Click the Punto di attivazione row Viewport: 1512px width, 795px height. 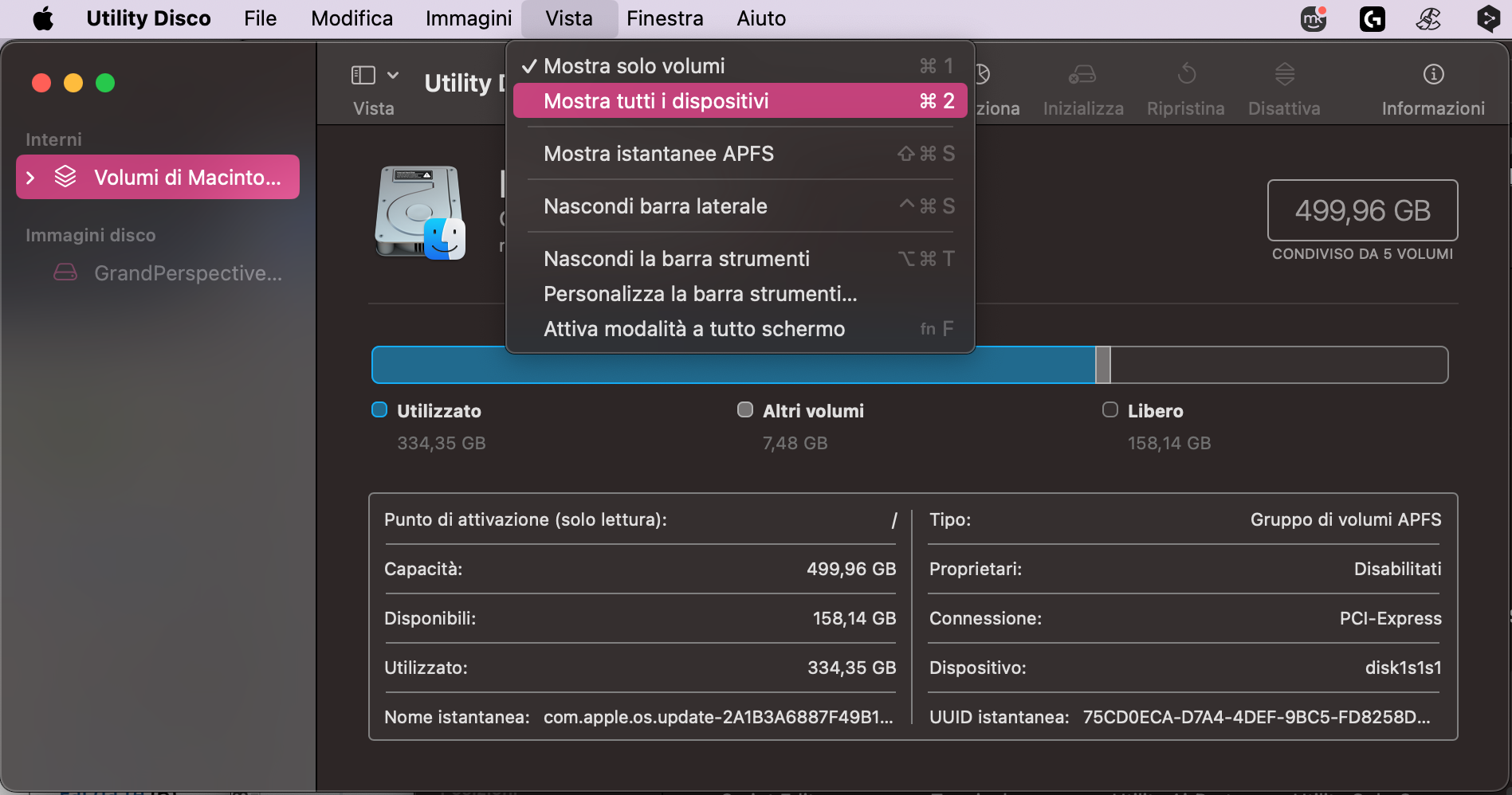pos(640,519)
